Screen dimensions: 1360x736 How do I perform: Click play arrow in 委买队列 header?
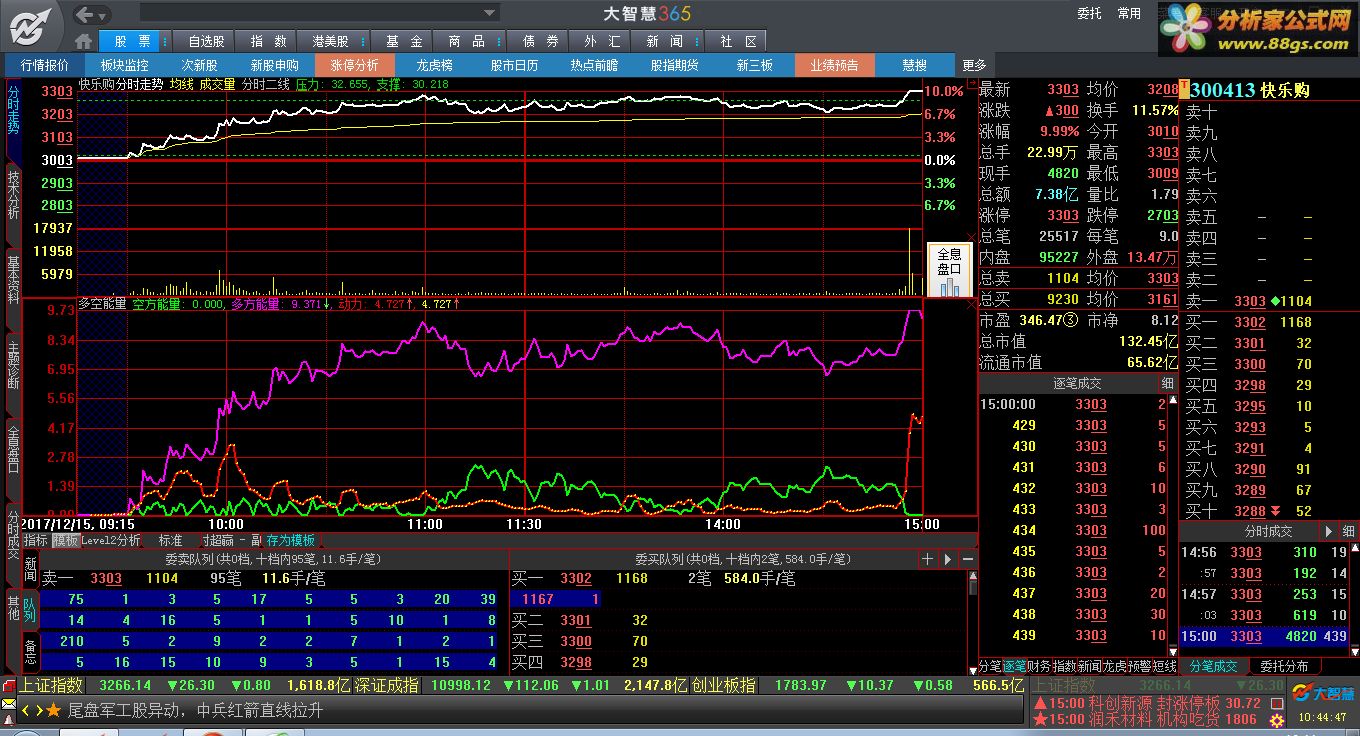[947, 559]
